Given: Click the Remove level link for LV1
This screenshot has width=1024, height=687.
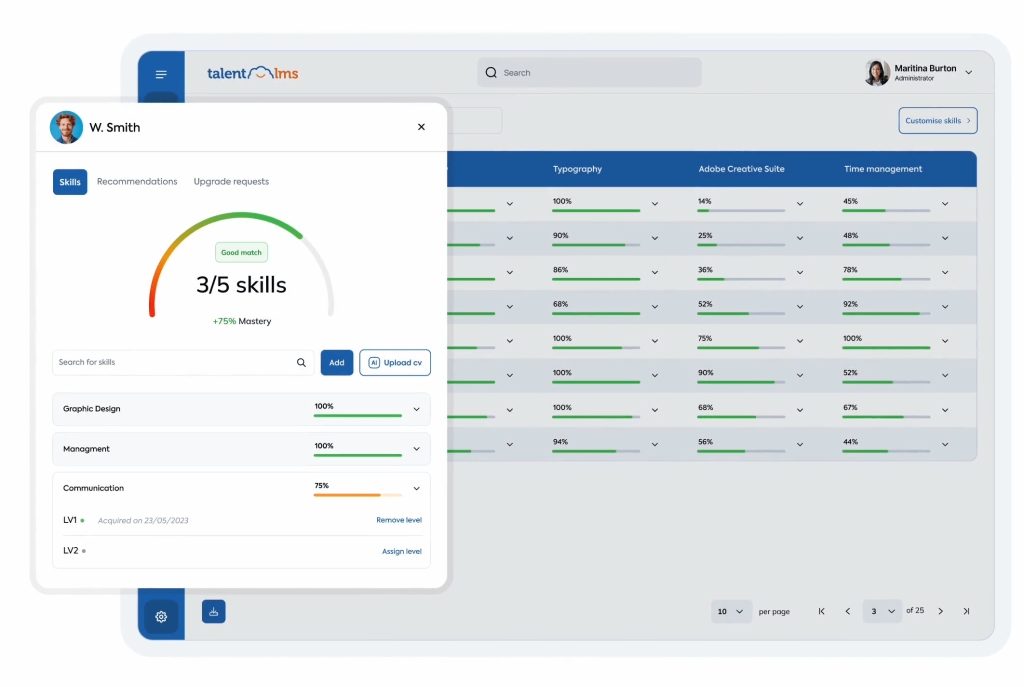Looking at the screenshot, I should pos(399,520).
